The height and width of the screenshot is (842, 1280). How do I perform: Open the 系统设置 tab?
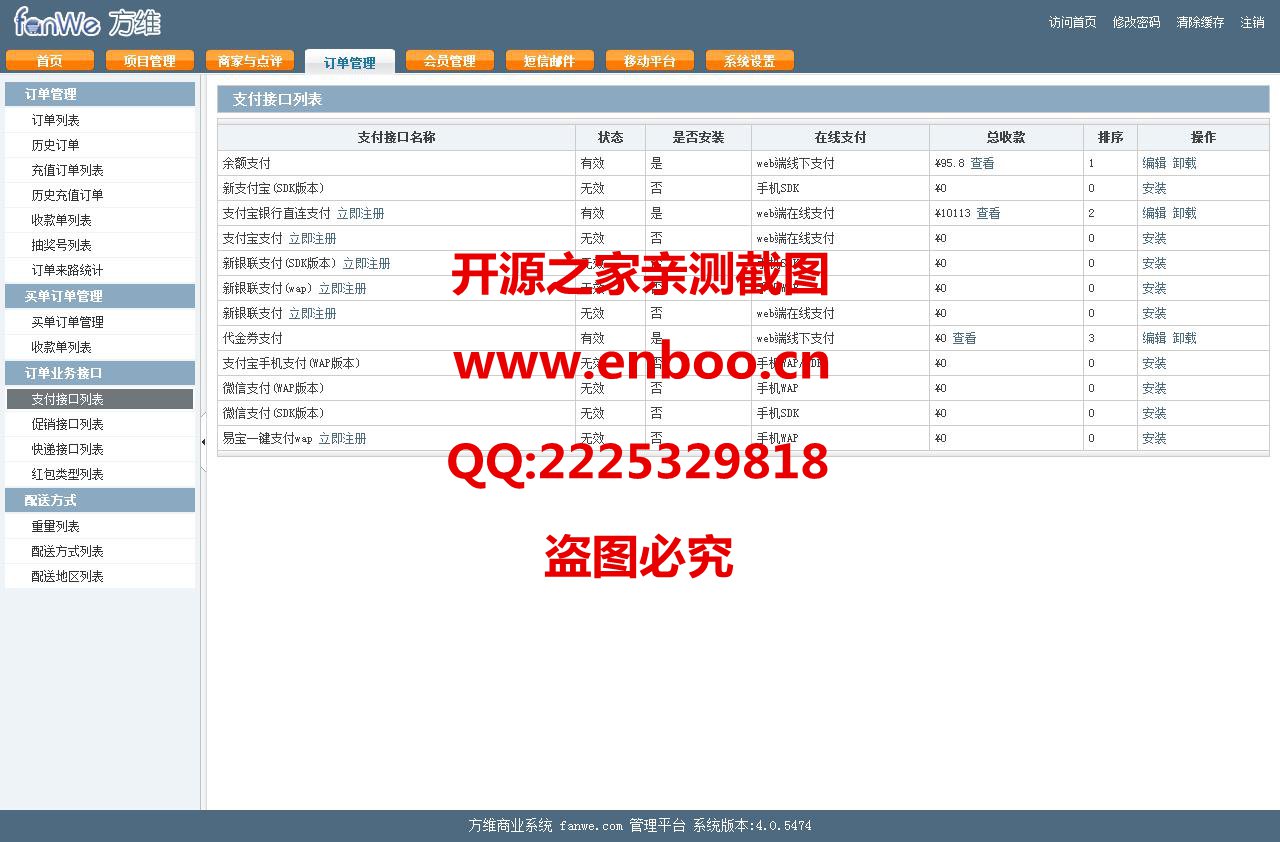point(750,61)
